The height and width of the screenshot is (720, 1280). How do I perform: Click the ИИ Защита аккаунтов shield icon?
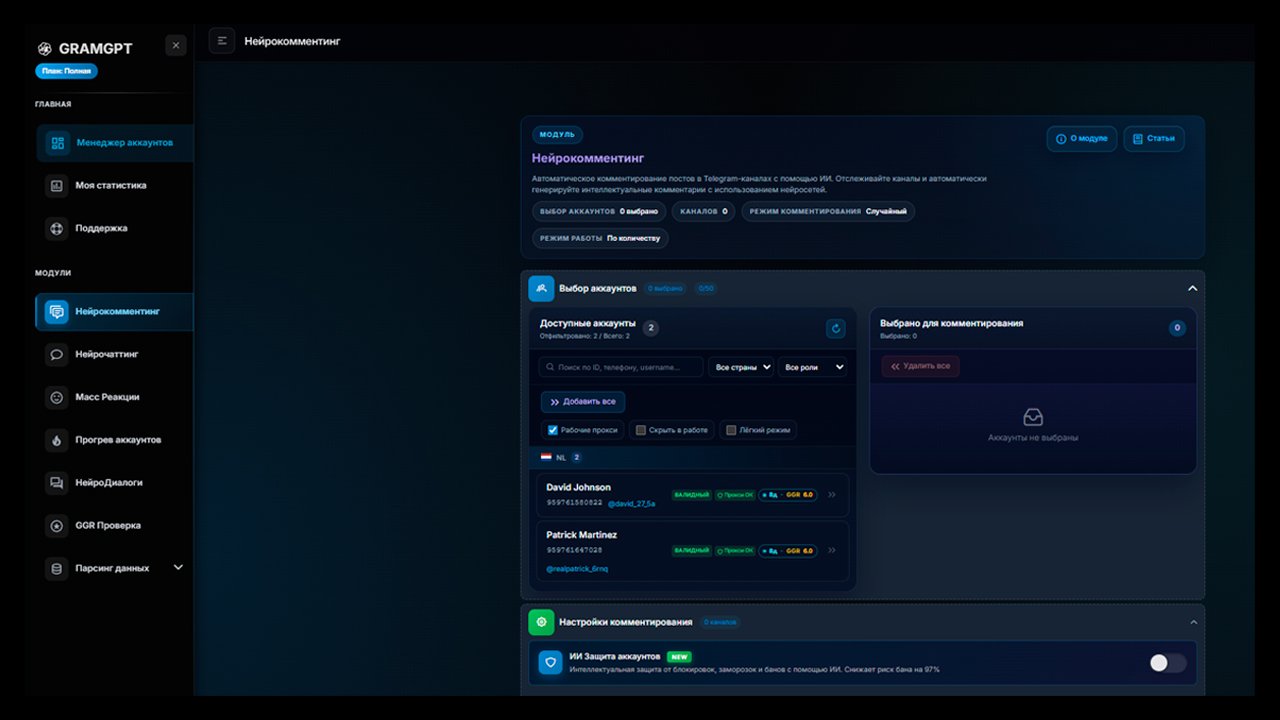click(x=550, y=662)
